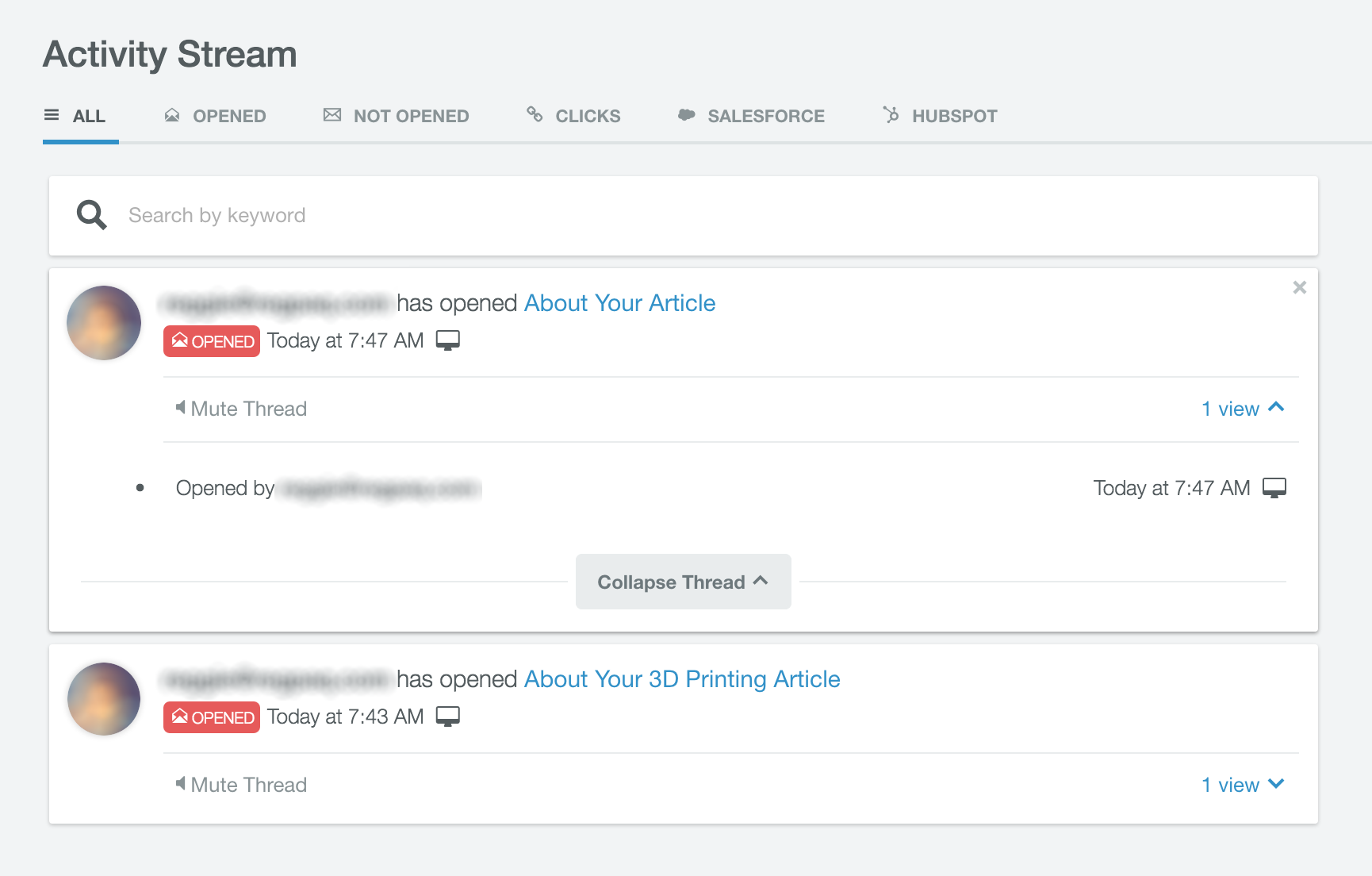Click the search magnifier icon

[92, 215]
